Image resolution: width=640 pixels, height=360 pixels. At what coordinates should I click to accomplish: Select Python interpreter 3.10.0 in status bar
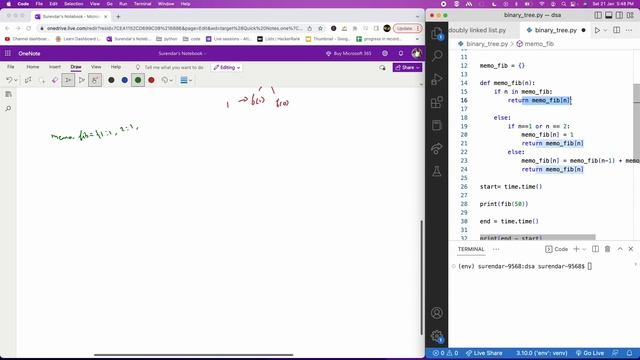(542, 353)
